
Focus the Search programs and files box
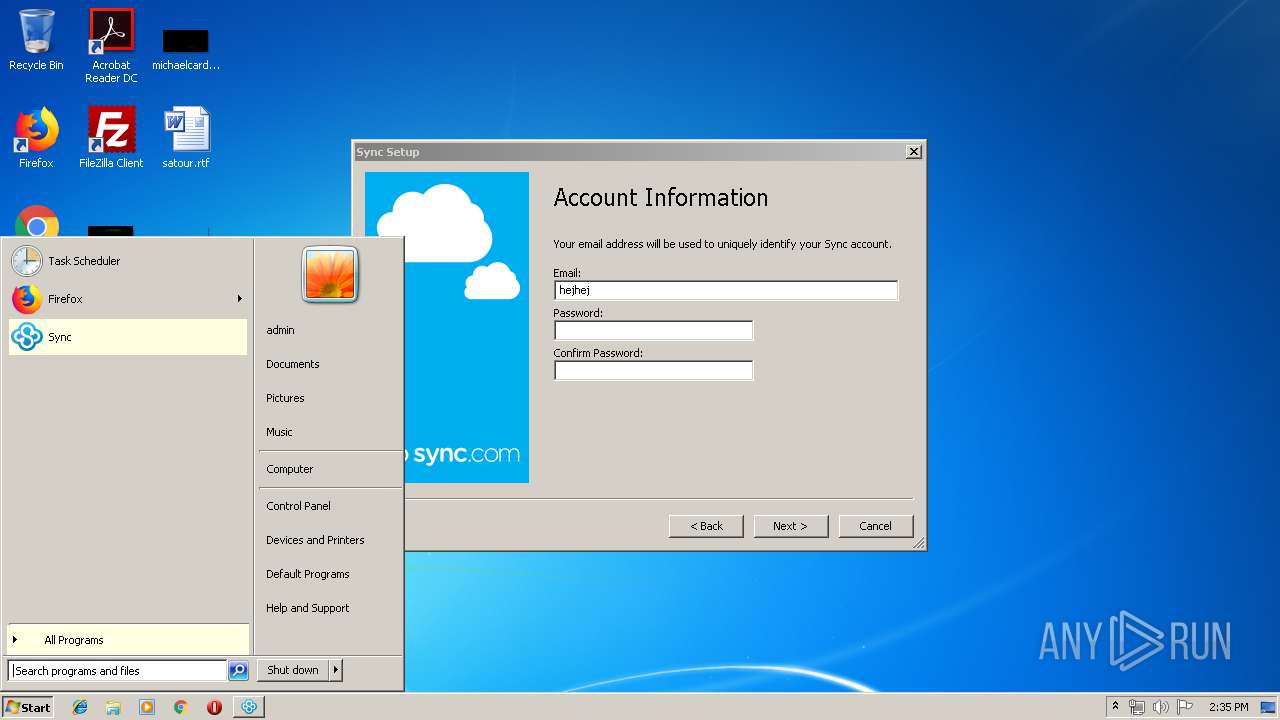pos(117,671)
